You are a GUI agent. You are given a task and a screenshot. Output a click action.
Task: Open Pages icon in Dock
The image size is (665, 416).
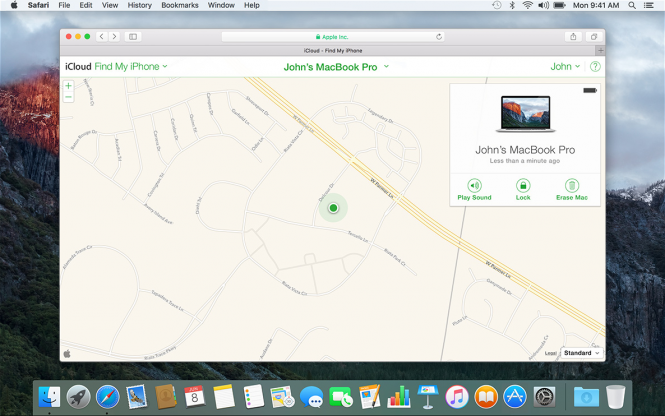(370, 397)
